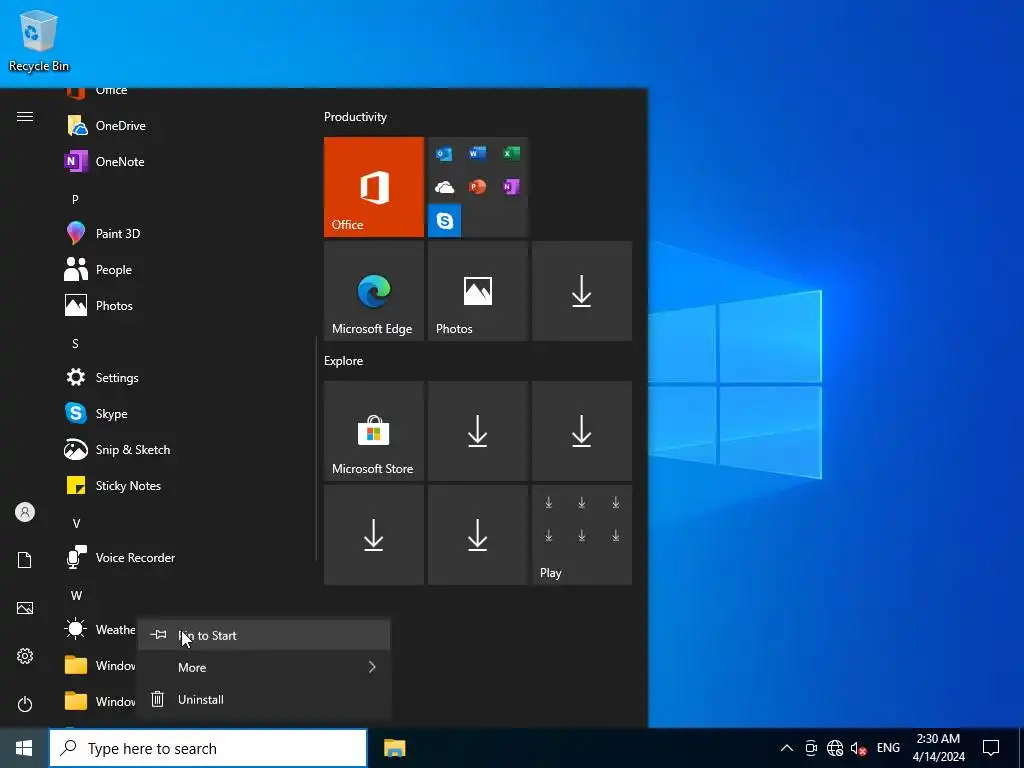Select Uninstall in the context menu
Viewport: 1024px width, 768px height.
click(264, 699)
